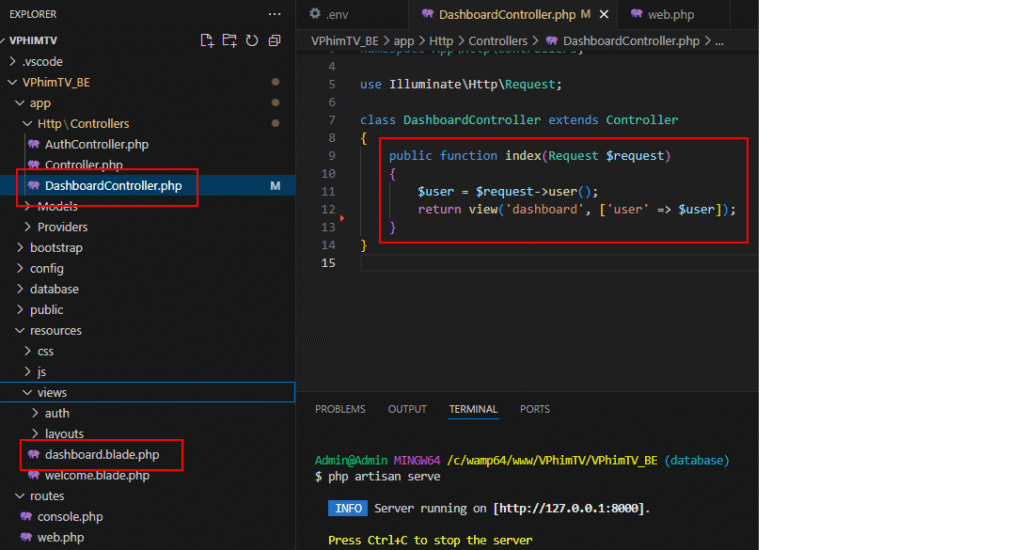Click the New Folder icon in Explorer
Image resolution: width=1024 pixels, height=550 pixels.
tap(229, 40)
